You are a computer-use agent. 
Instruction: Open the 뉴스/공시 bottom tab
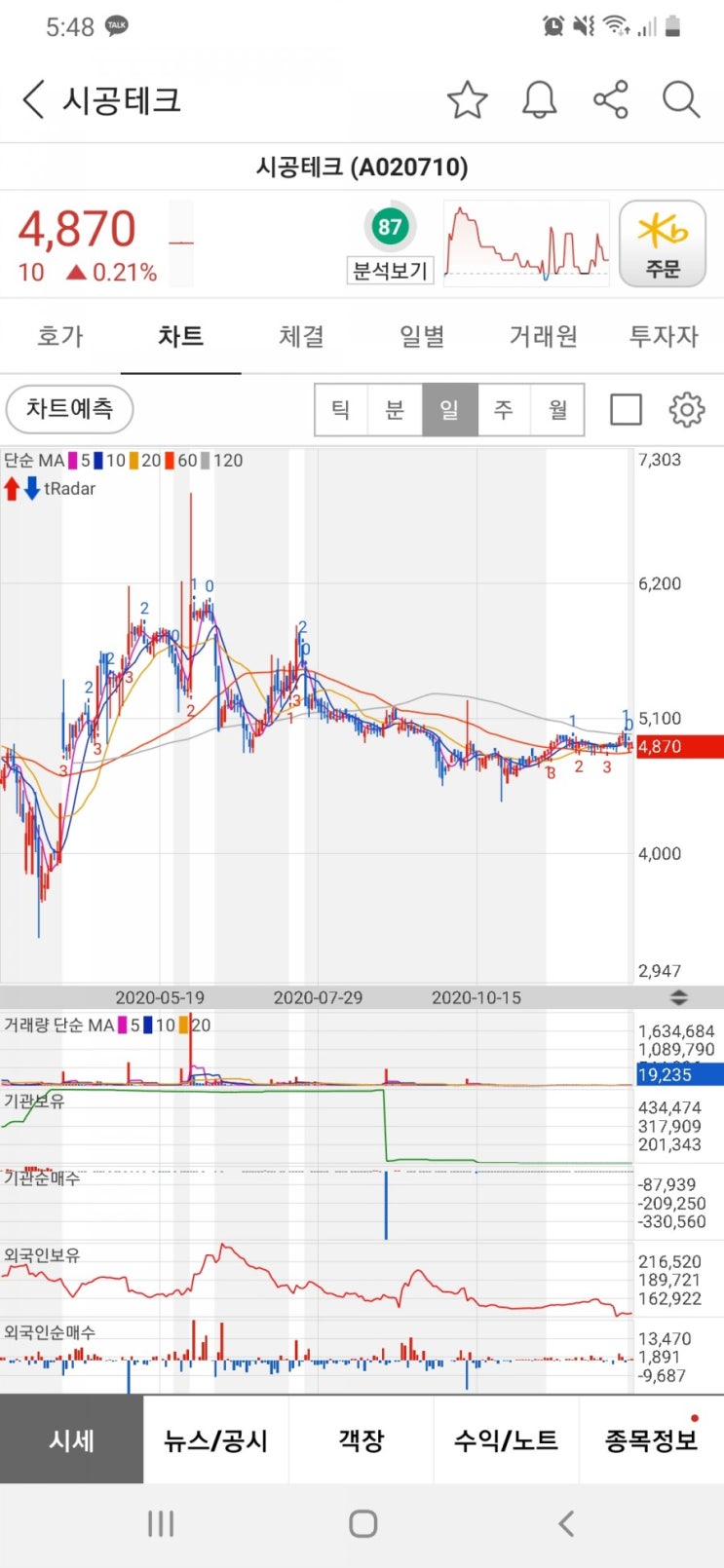click(x=215, y=1440)
